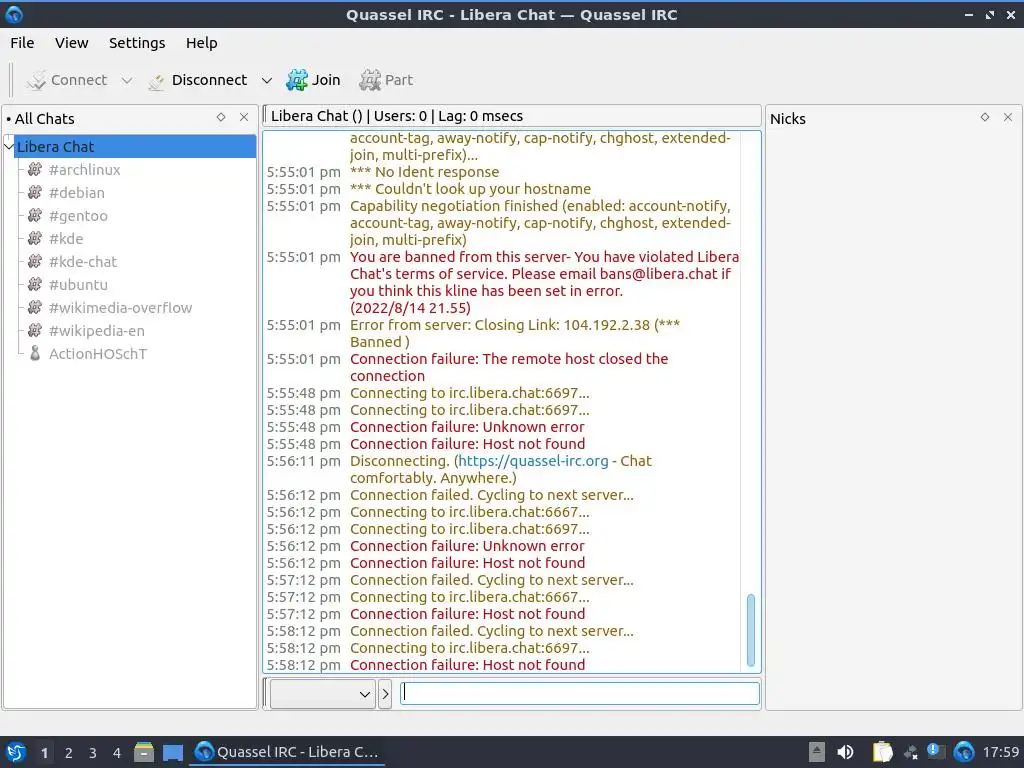Image resolution: width=1024 pixels, height=768 pixels.
Task: Select the #ubuntu channel icon
Action: click(35, 284)
